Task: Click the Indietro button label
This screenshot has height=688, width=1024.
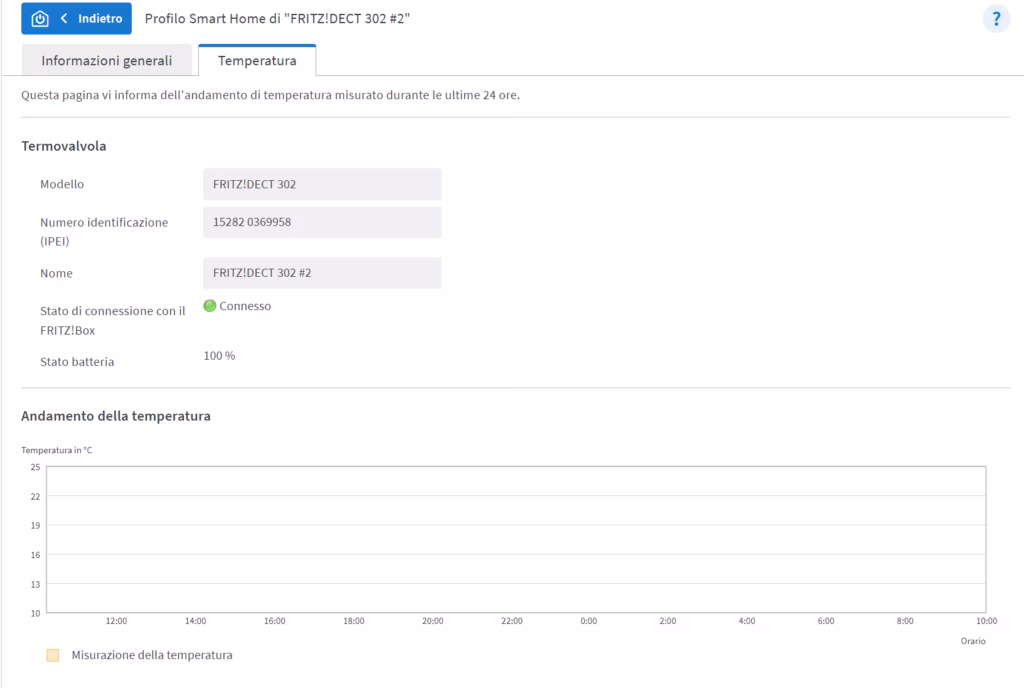Action: tap(100, 18)
